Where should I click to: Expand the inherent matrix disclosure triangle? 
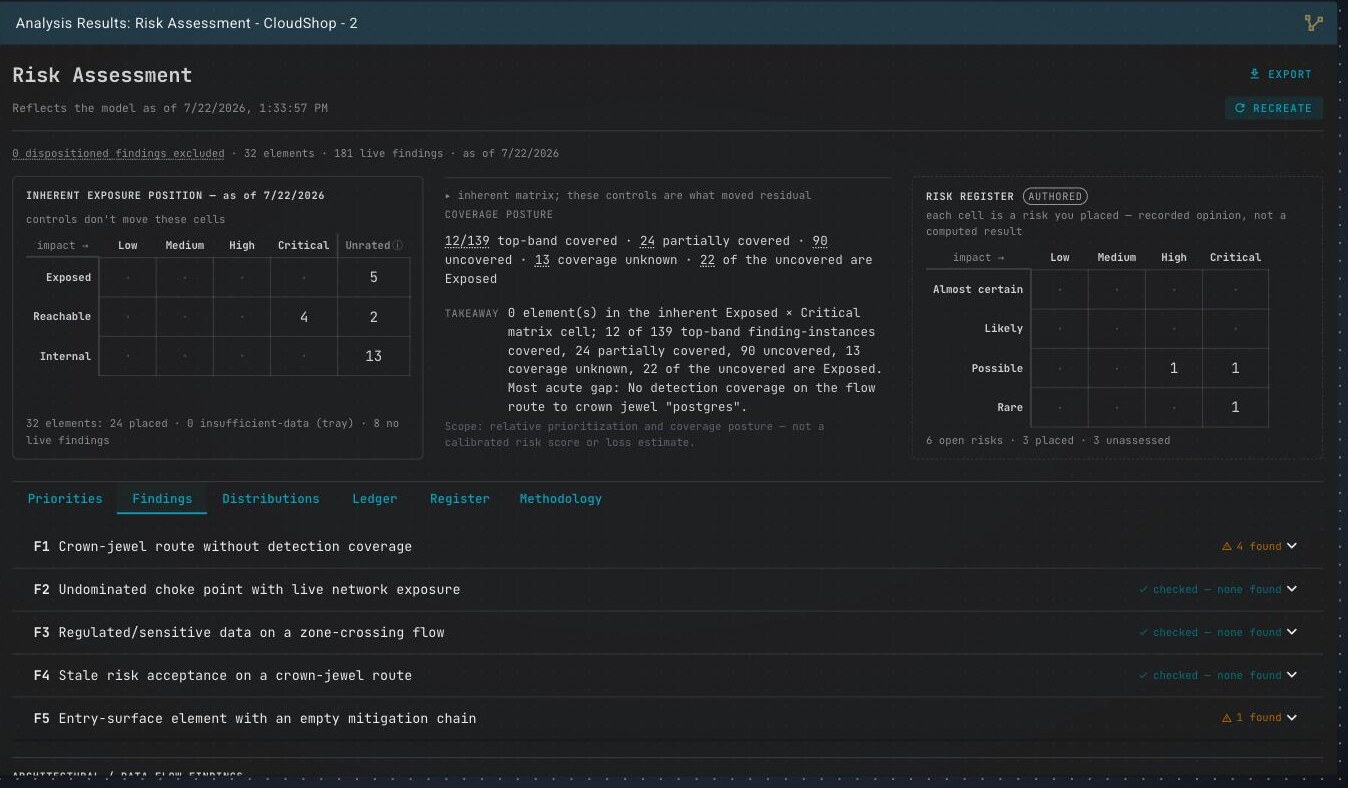(448, 196)
